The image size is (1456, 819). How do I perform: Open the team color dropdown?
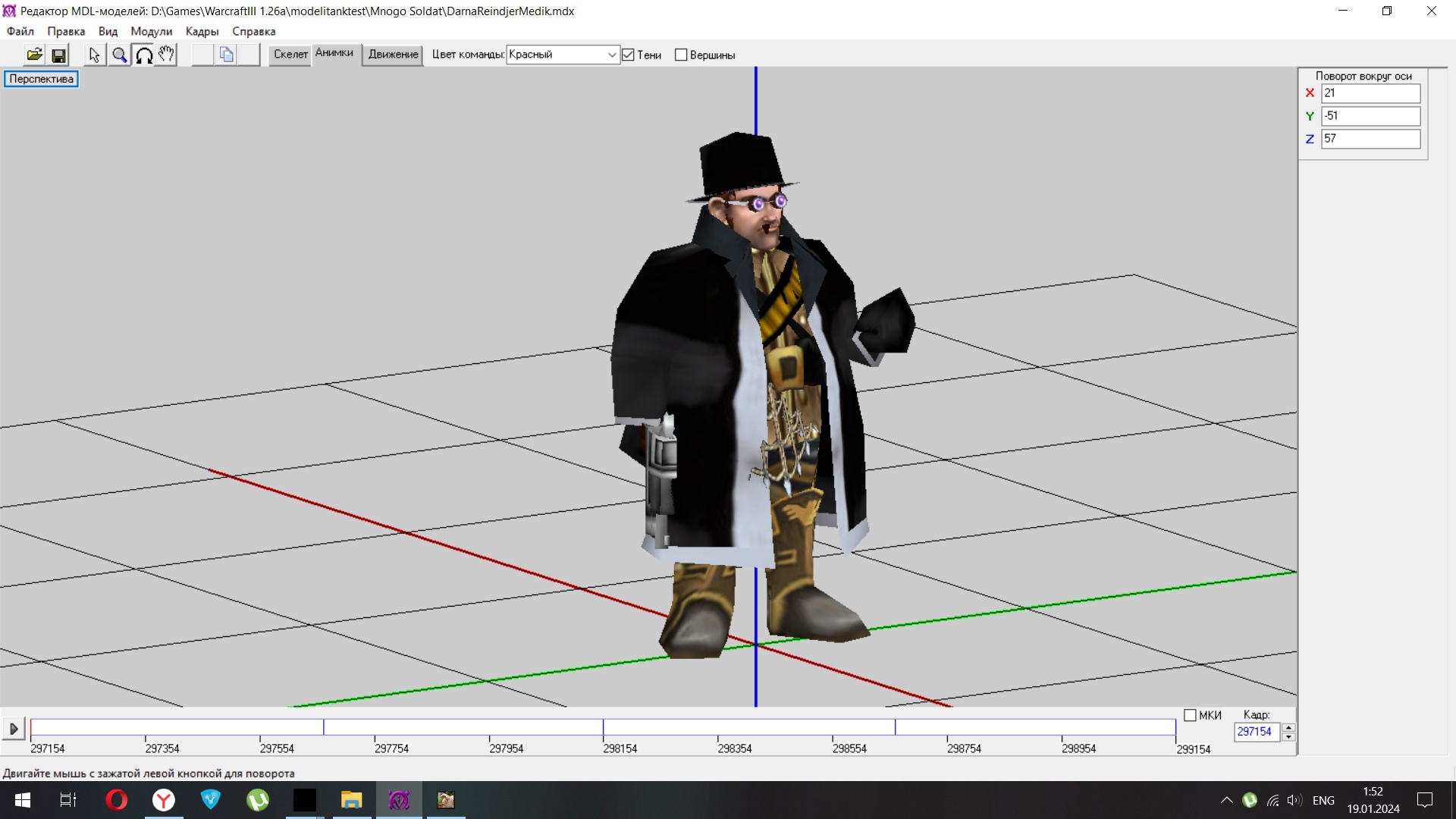pyautogui.click(x=611, y=55)
